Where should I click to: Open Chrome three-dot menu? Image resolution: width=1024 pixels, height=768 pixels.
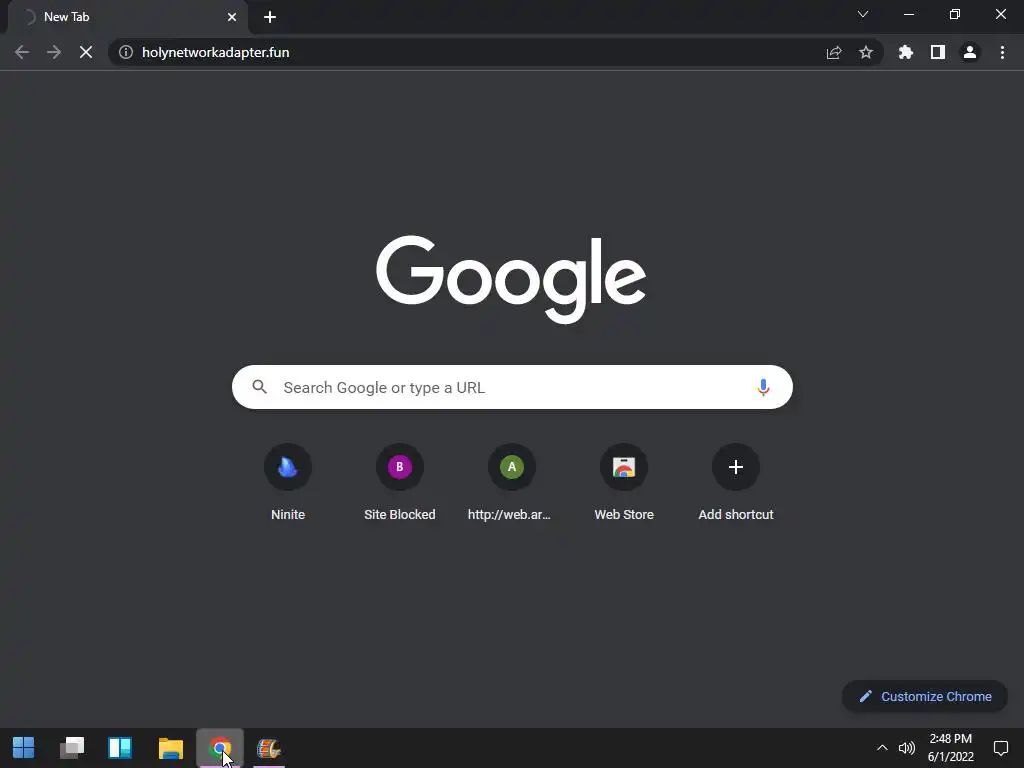[x=1002, y=52]
